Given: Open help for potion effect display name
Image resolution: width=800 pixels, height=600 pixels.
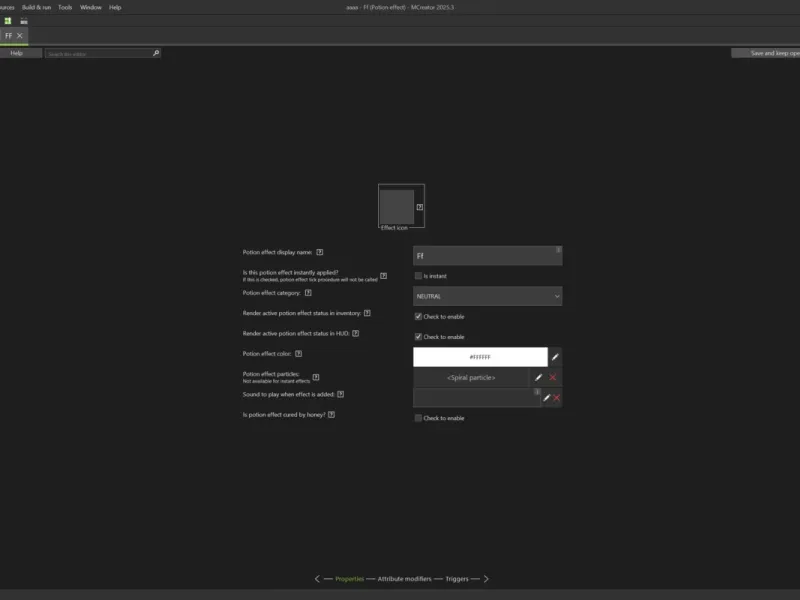Looking at the screenshot, I should (319, 252).
